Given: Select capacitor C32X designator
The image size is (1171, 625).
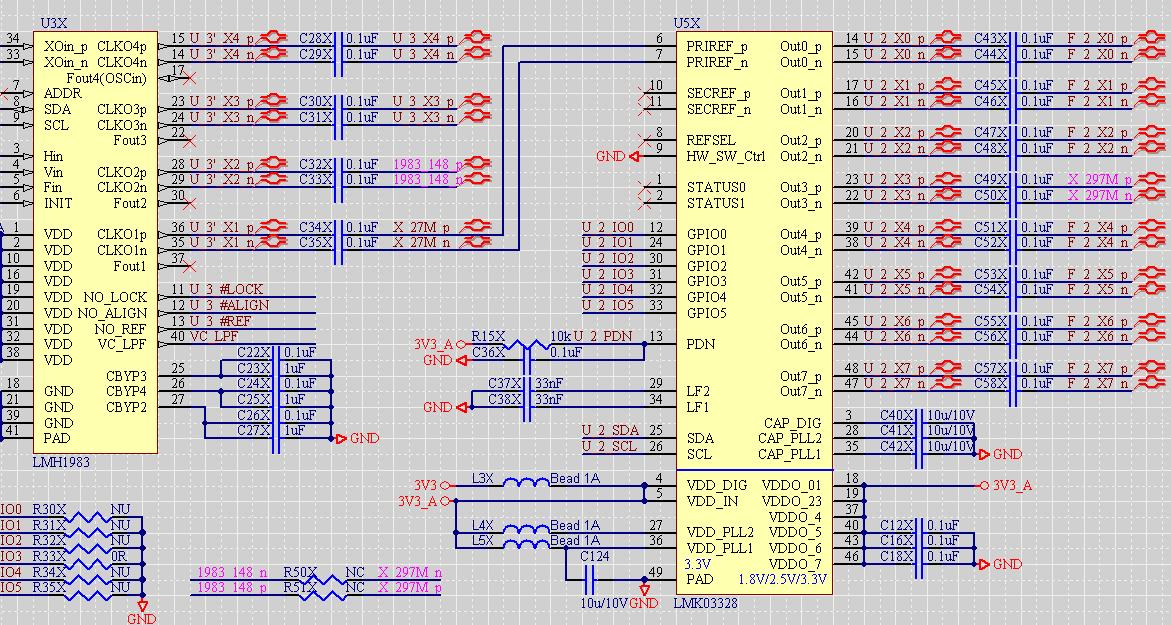Looking at the screenshot, I should pyautogui.click(x=317, y=164).
